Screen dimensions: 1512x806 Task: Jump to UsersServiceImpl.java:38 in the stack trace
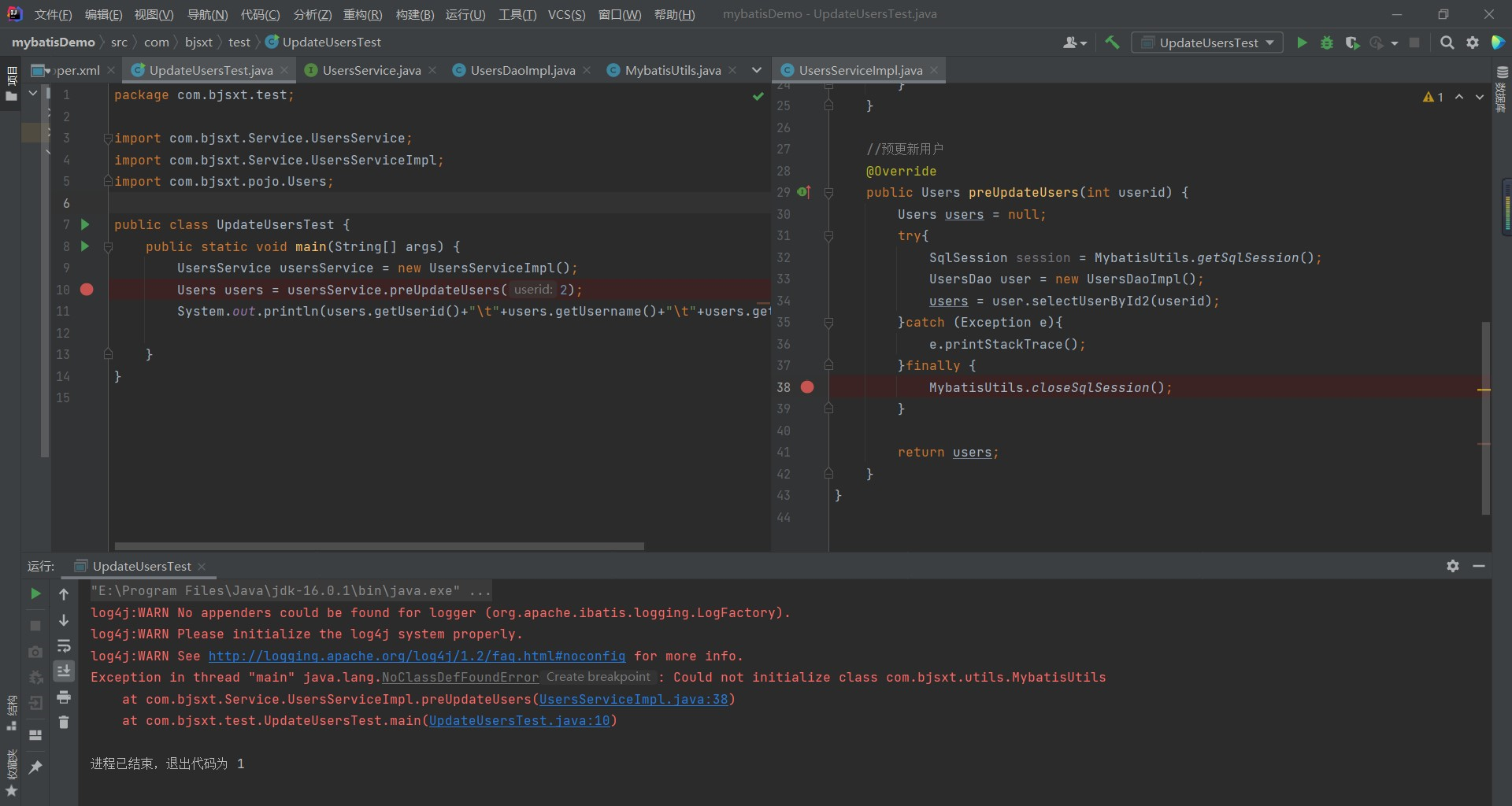point(633,699)
